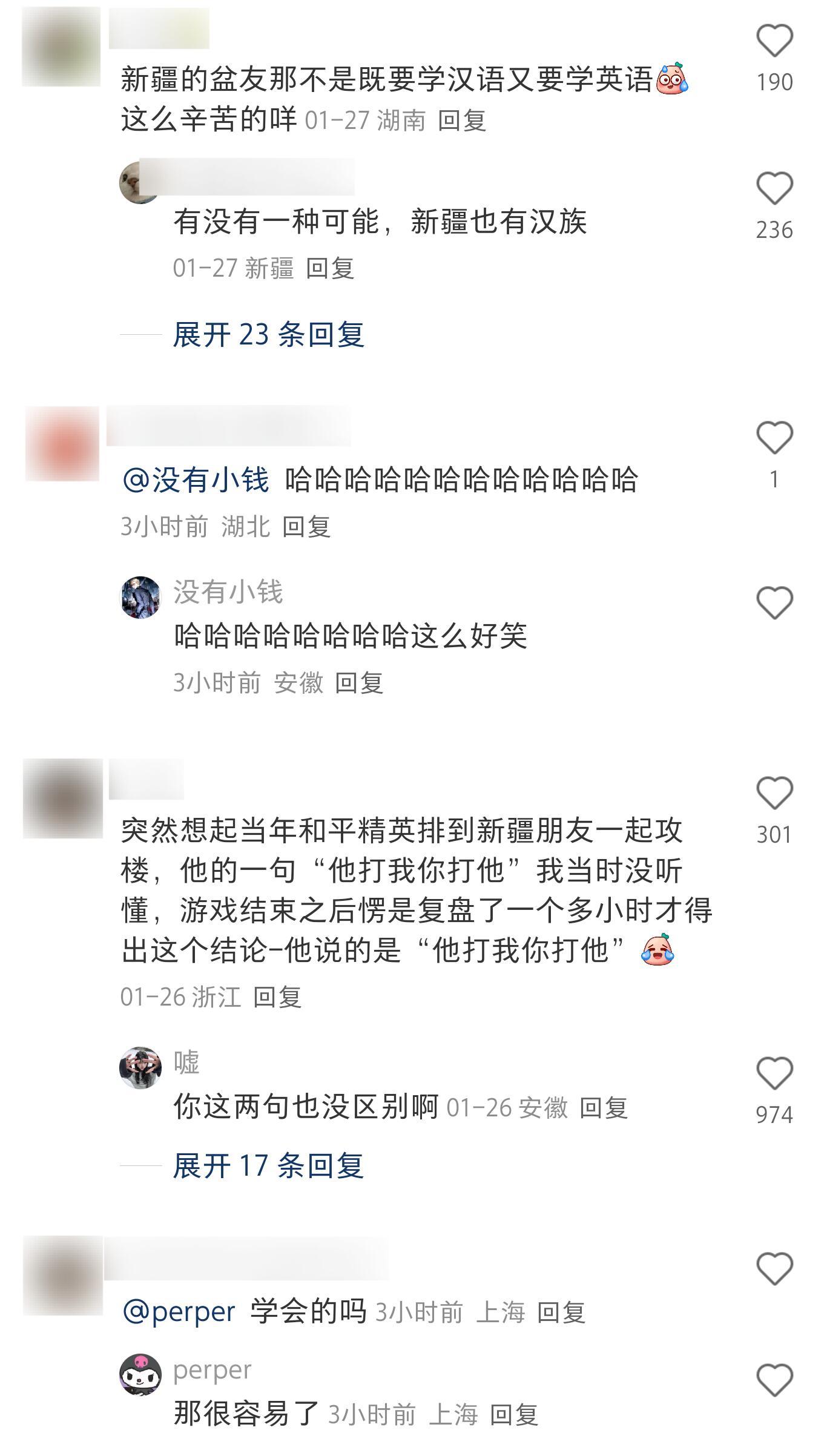Like the reply with 236 likes
This screenshot has height=1456, width=827.
click(774, 188)
